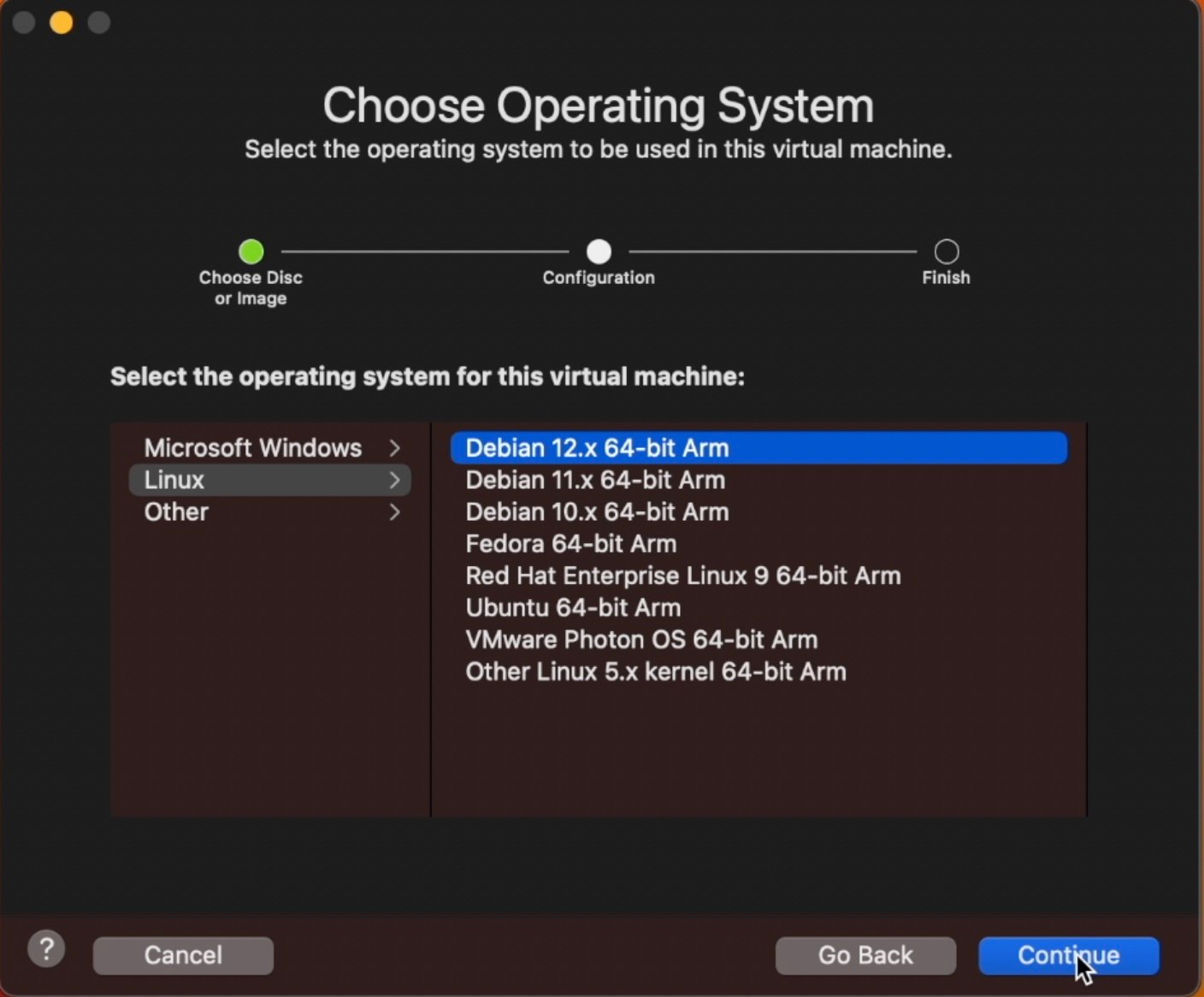Viewport: 1204px width, 997px height.
Task: Click the Continue button
Action: [1069, 955]
